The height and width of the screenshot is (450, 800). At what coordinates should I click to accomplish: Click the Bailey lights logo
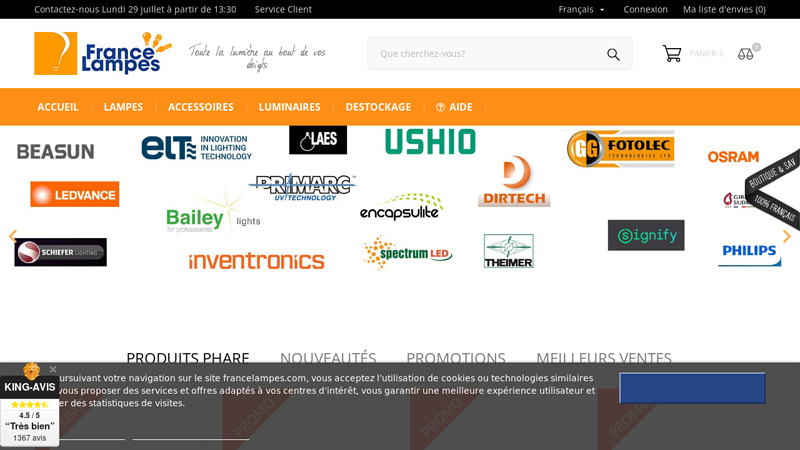pyautogui.click(x=213, y=214)
